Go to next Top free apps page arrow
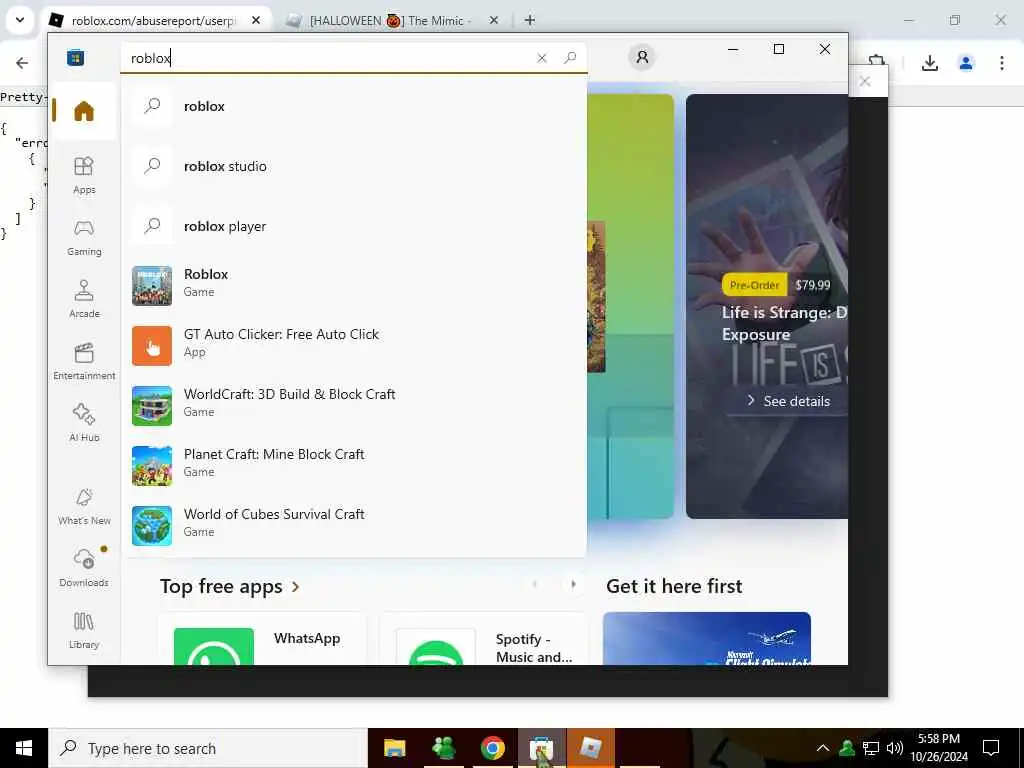Viewport: 1024px width, 768px height. pos(573,584)
